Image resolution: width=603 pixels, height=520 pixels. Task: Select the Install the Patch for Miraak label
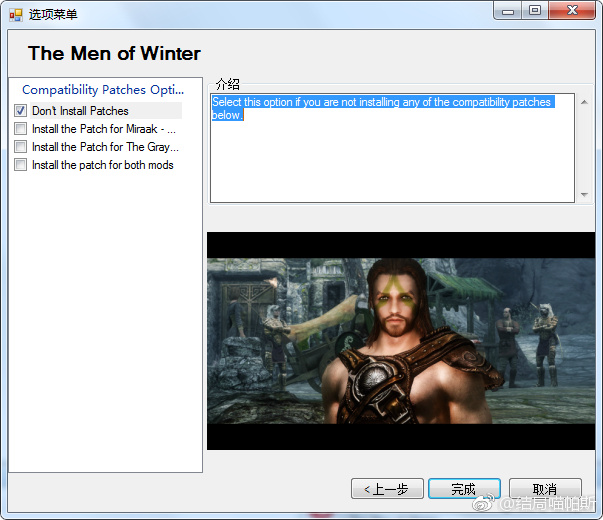(x=104, y=129)
